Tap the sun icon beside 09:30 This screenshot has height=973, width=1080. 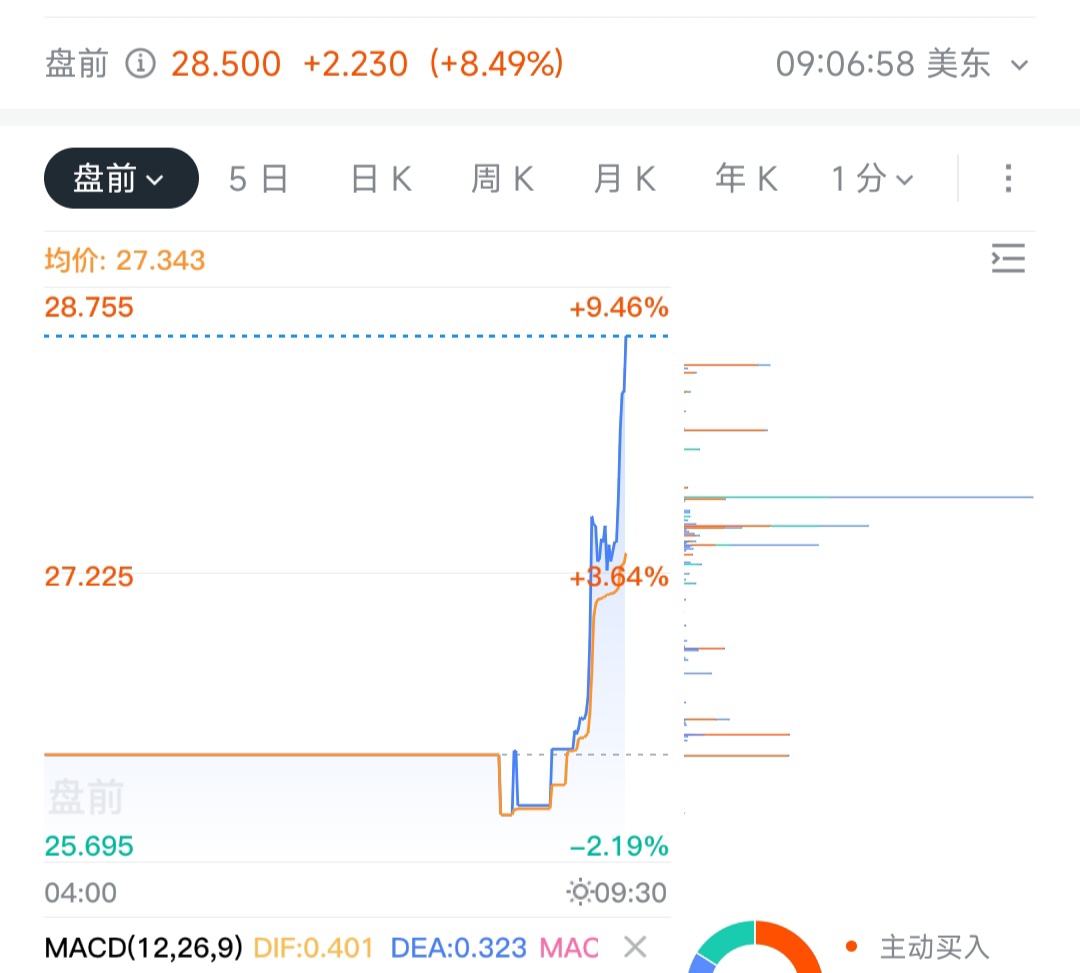point(579,892)
